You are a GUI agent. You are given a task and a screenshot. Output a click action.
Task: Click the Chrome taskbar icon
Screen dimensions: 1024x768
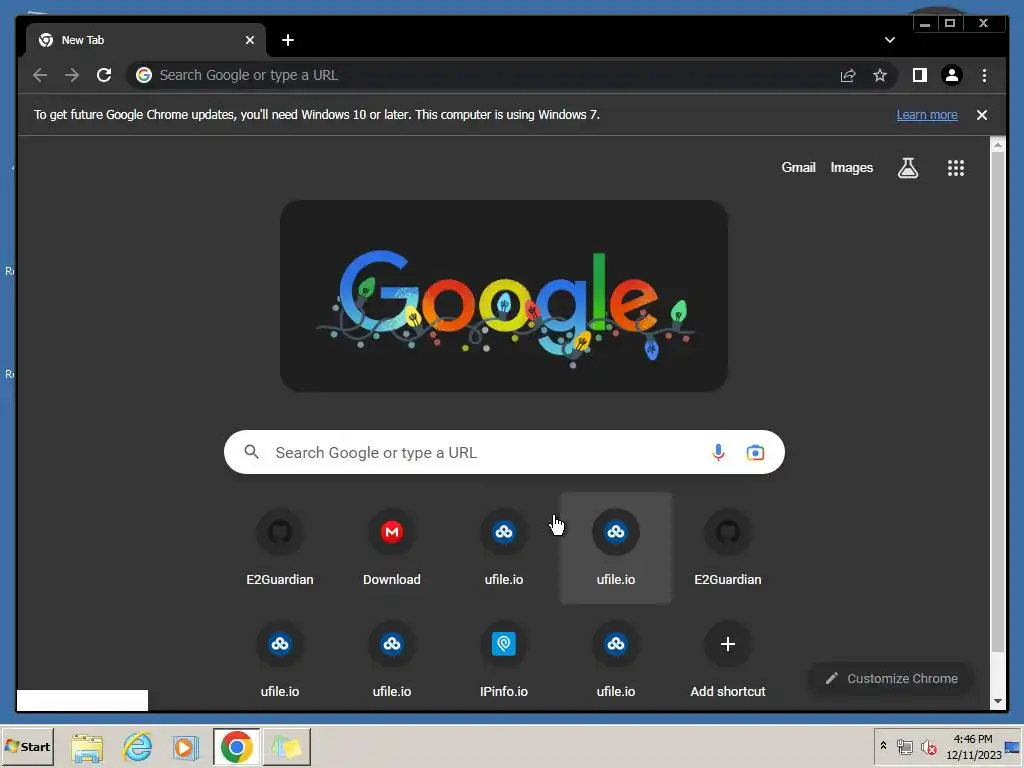[236, 747]
